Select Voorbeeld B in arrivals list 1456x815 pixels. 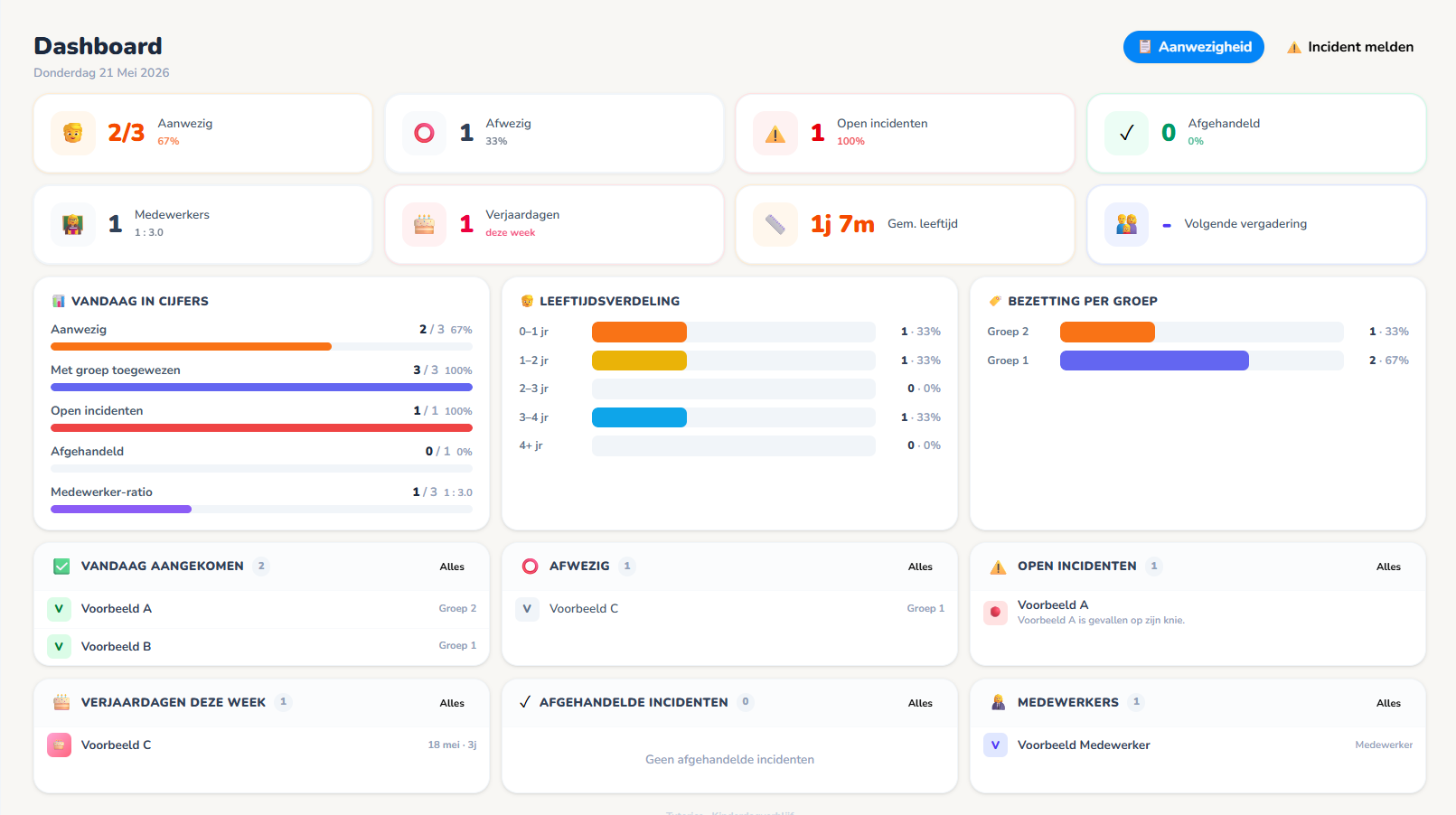[x=262, y=646]
